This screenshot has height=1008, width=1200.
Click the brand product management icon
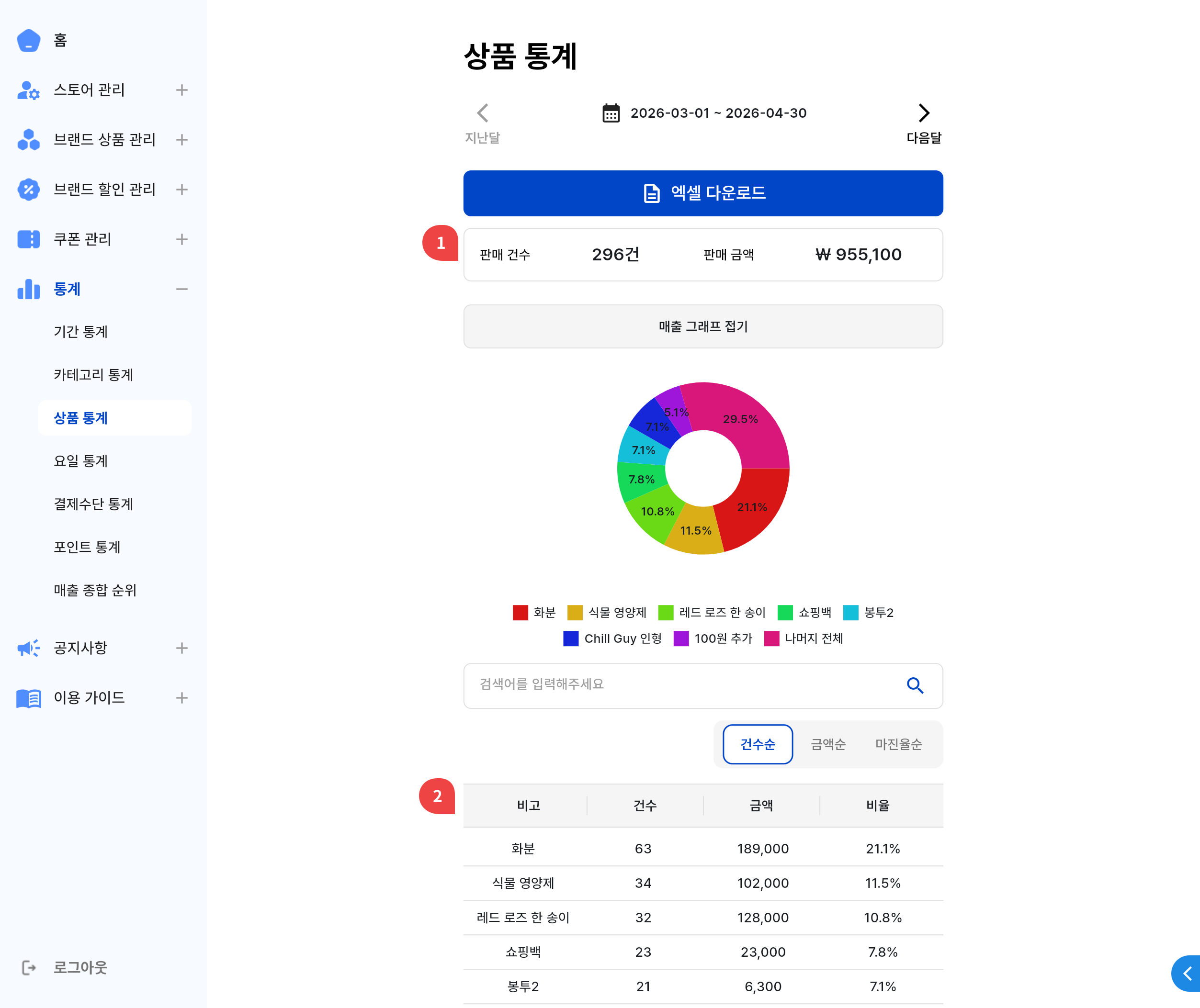tap(29, 140)
